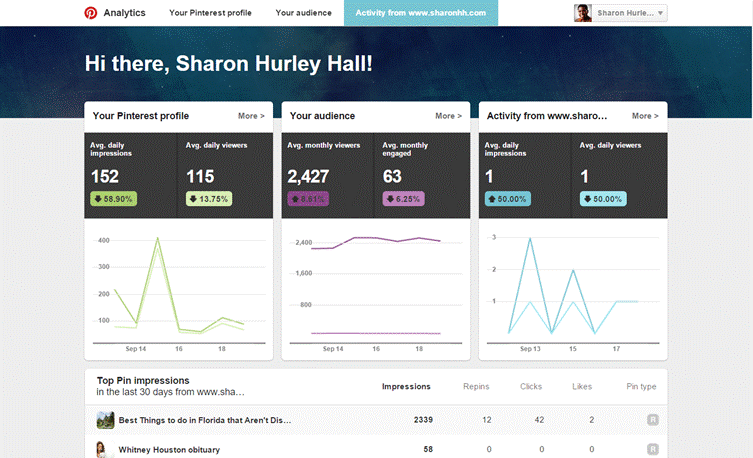Viewport: 753px width, 458px height.
Task: Sort by the Impressions column header
Action: pyautogui.click(x=406, y=386)
